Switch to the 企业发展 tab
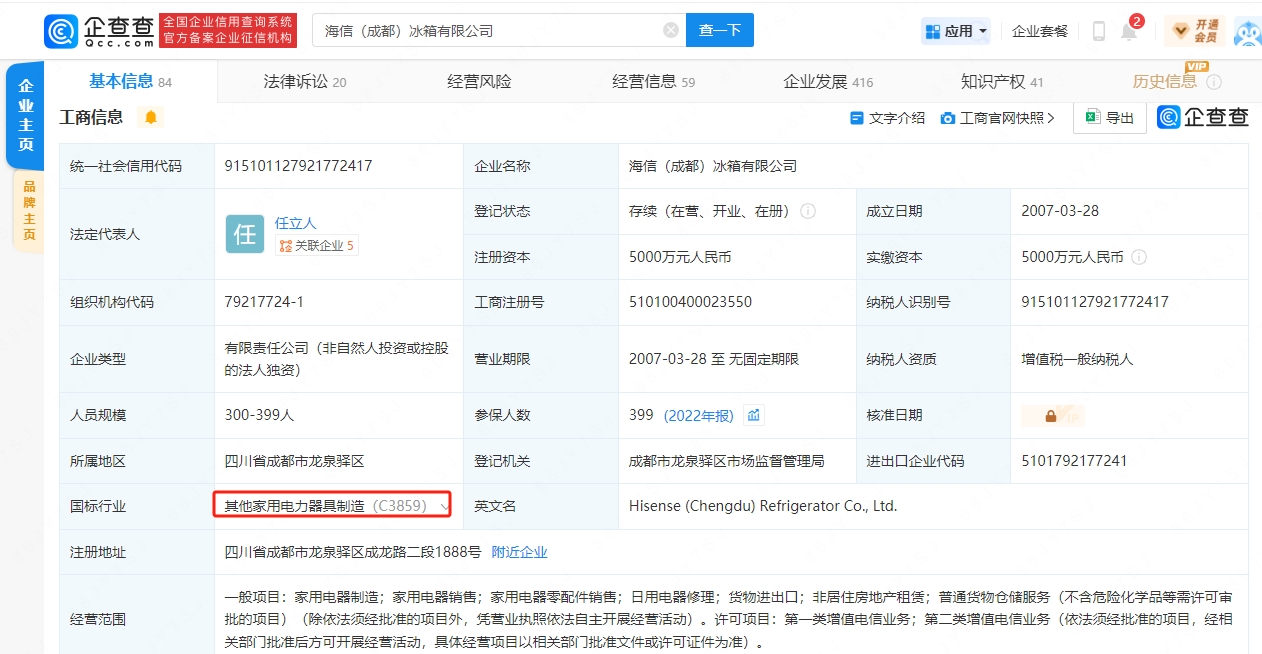Viewport: 1262px width, 654px height. pos(828,82)
